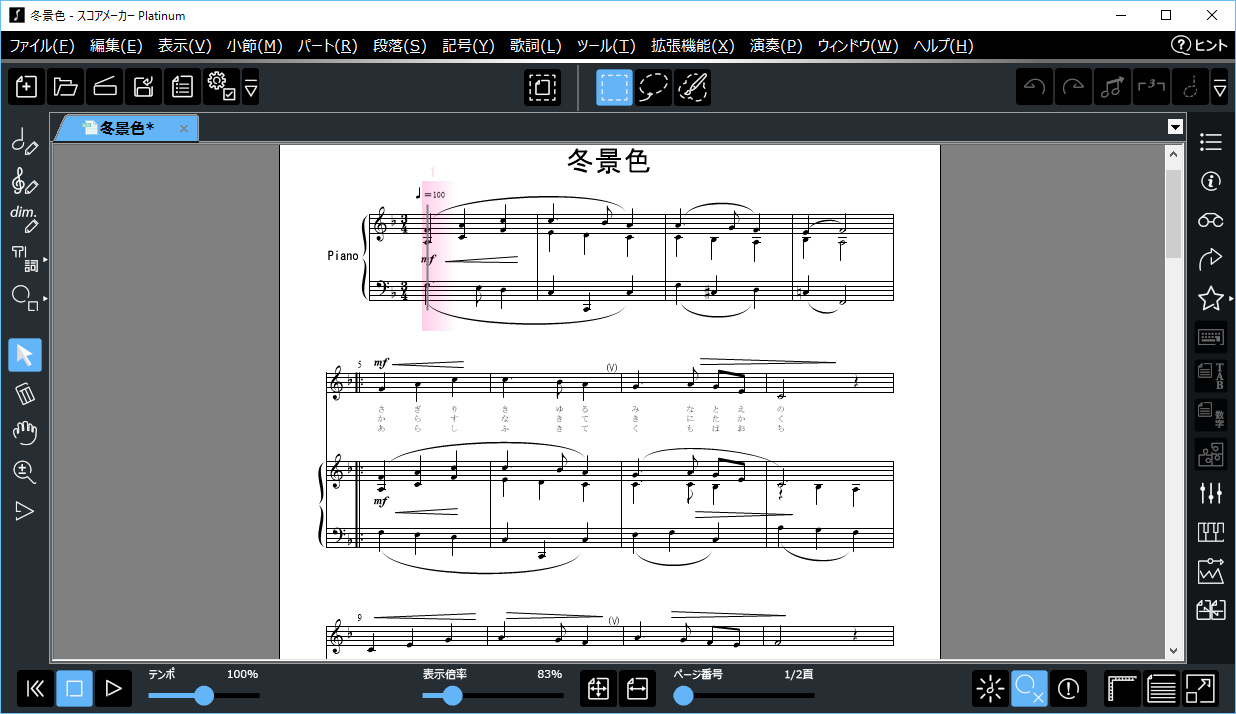The image size is (1236, 714).
Task: Open the 表示(V) menu
Action: (x=185, y=46)
